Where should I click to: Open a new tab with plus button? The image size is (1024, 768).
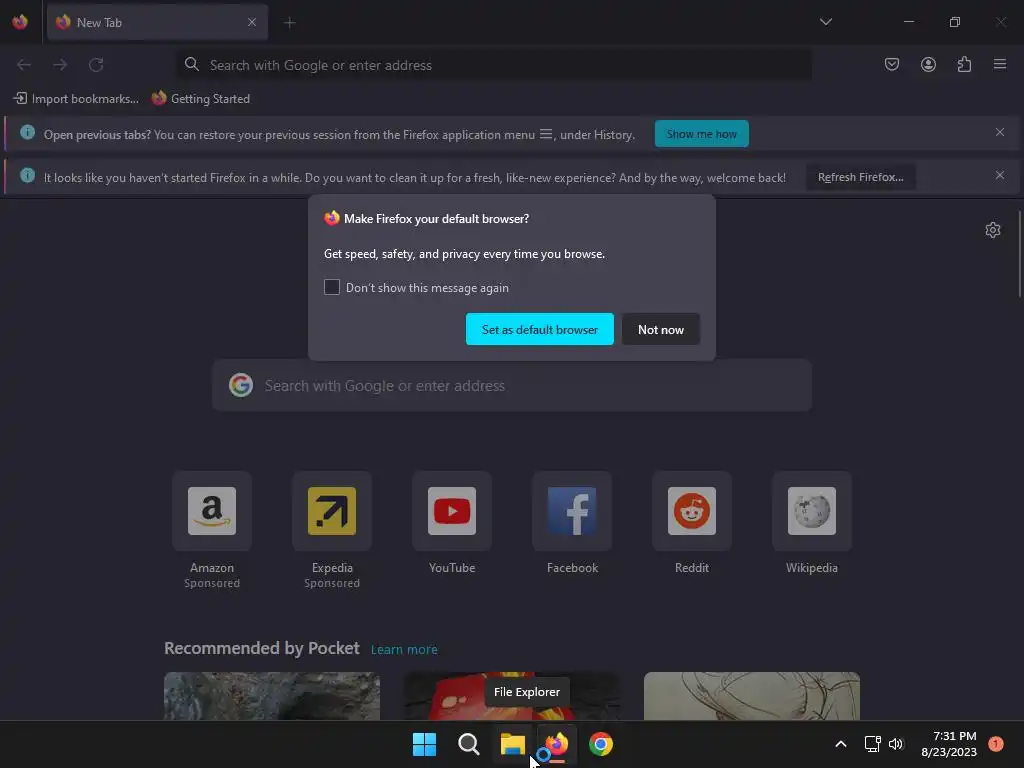(x=289, y=23)
